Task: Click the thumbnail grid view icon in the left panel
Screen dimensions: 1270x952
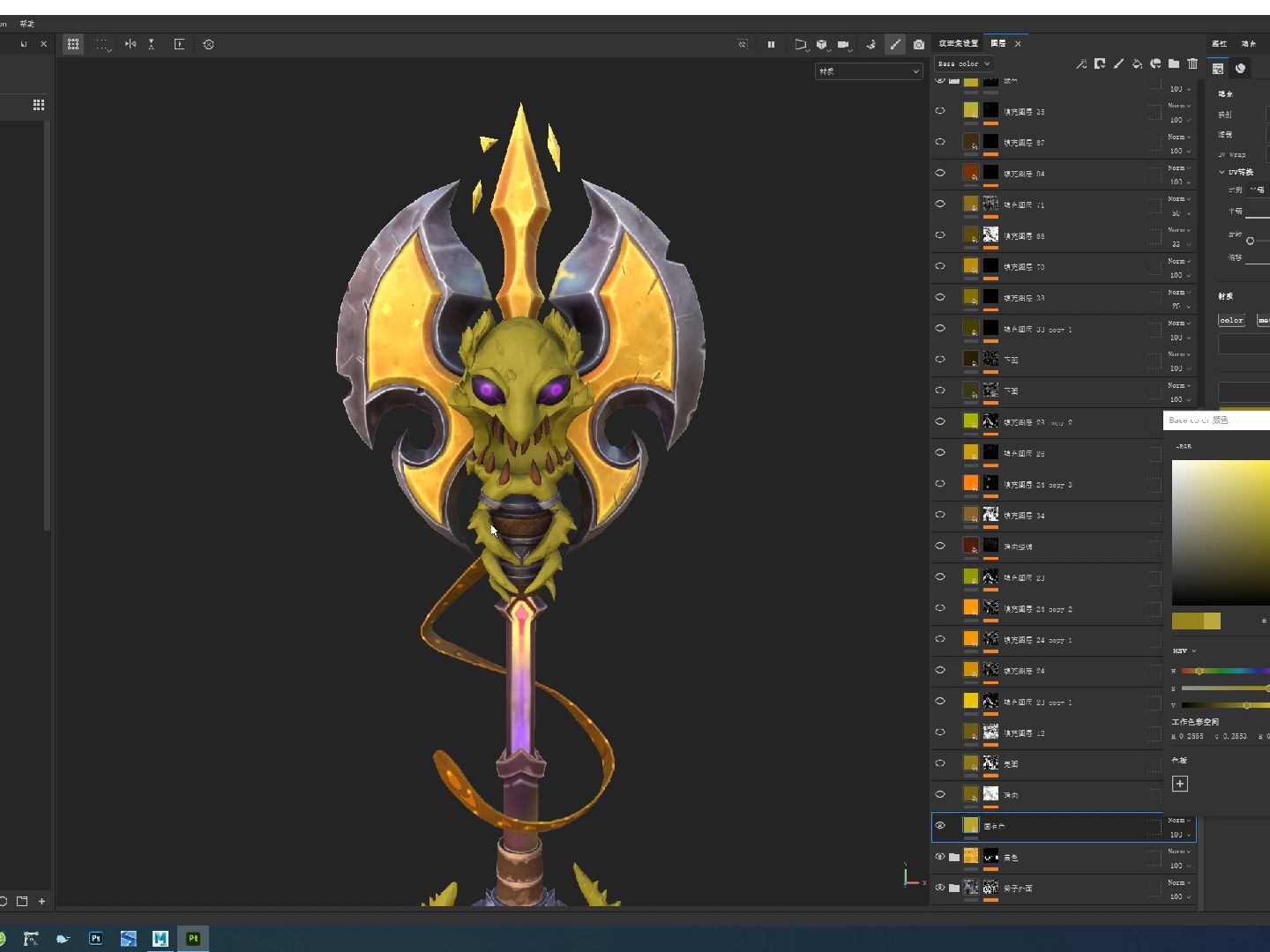Action: [x=38, y=105]
